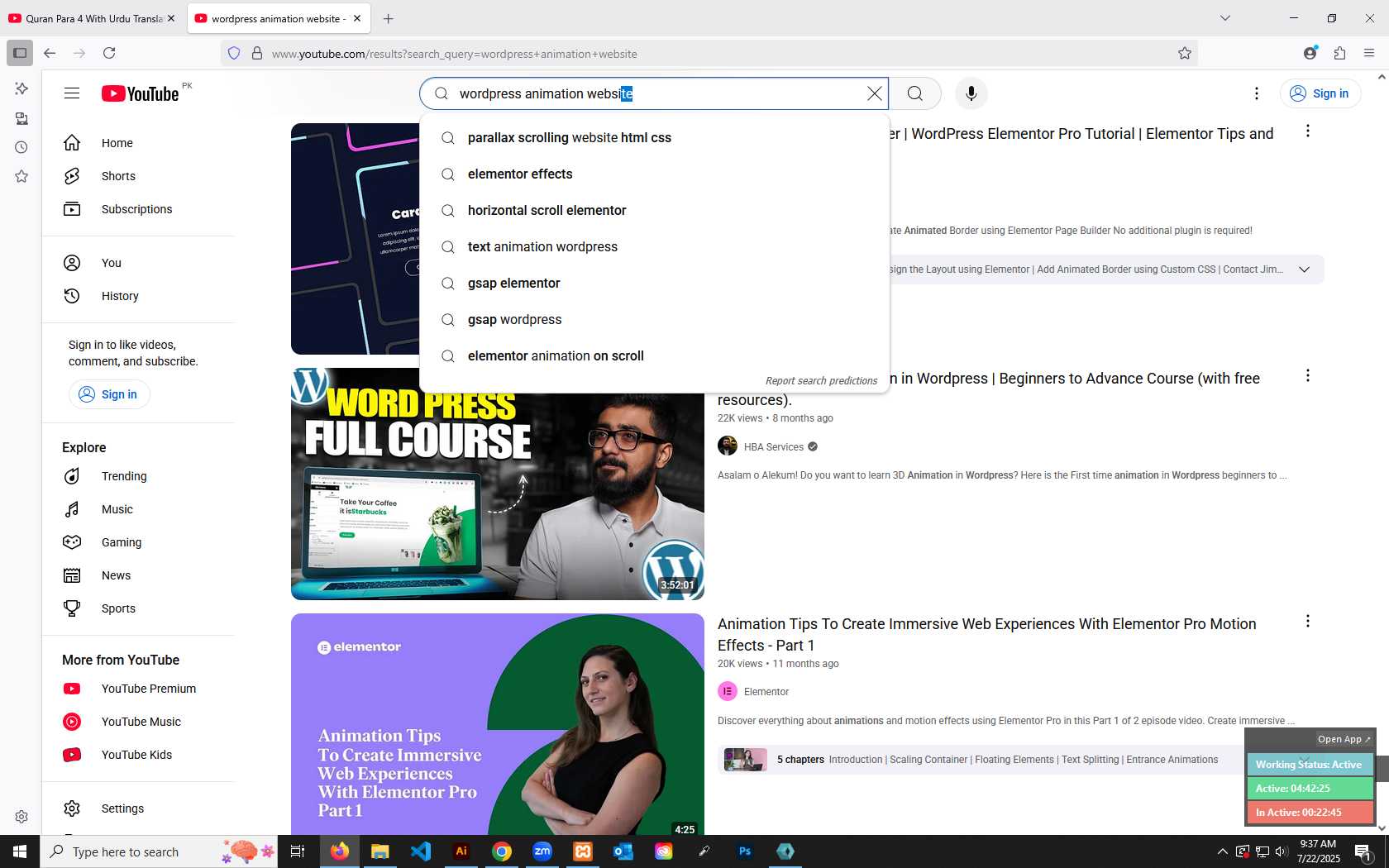
Task: Select suggestion parallax scrolling website html css
Action: [x=654, y=138]
